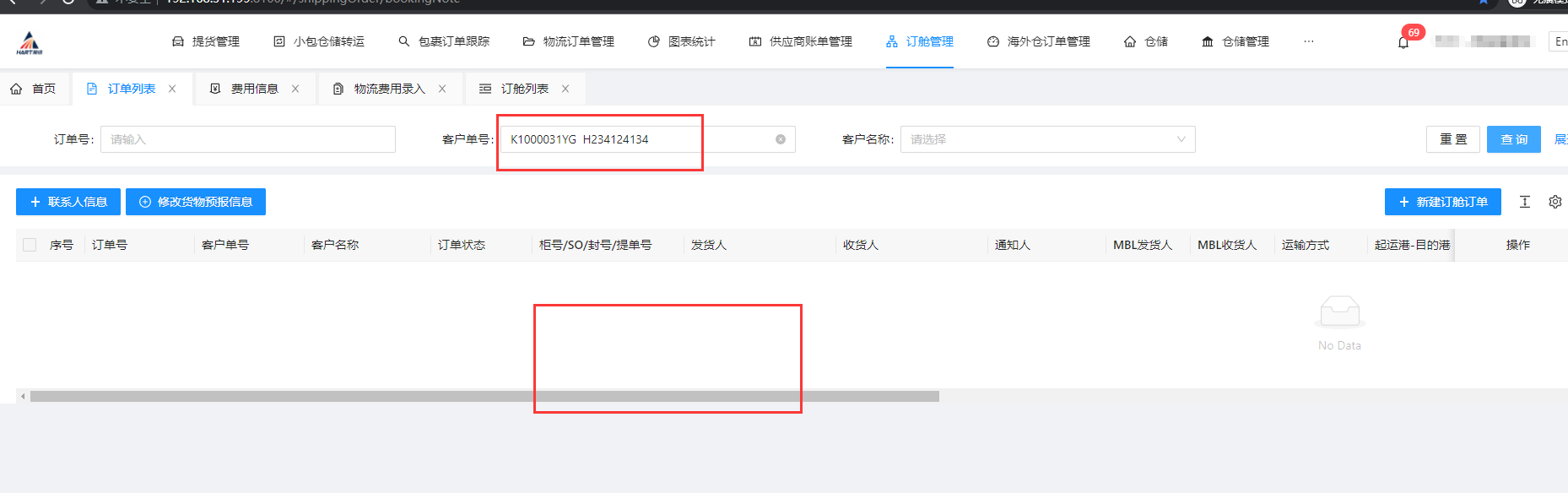This screenshot has height=493, width=1568.
Task: Open the 物流订单管理 menu
Action: click(x=569, y=41)
